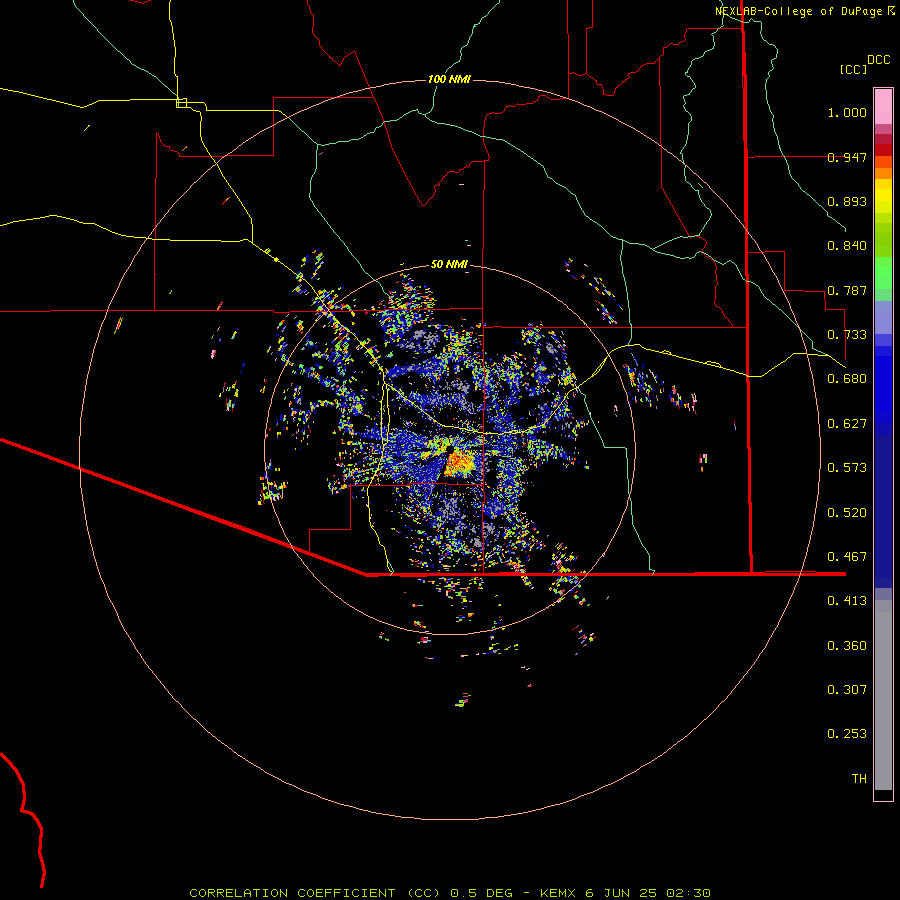The image size is (900, 900).
Task: Select the 0.573 scale value
Action: 847,468
